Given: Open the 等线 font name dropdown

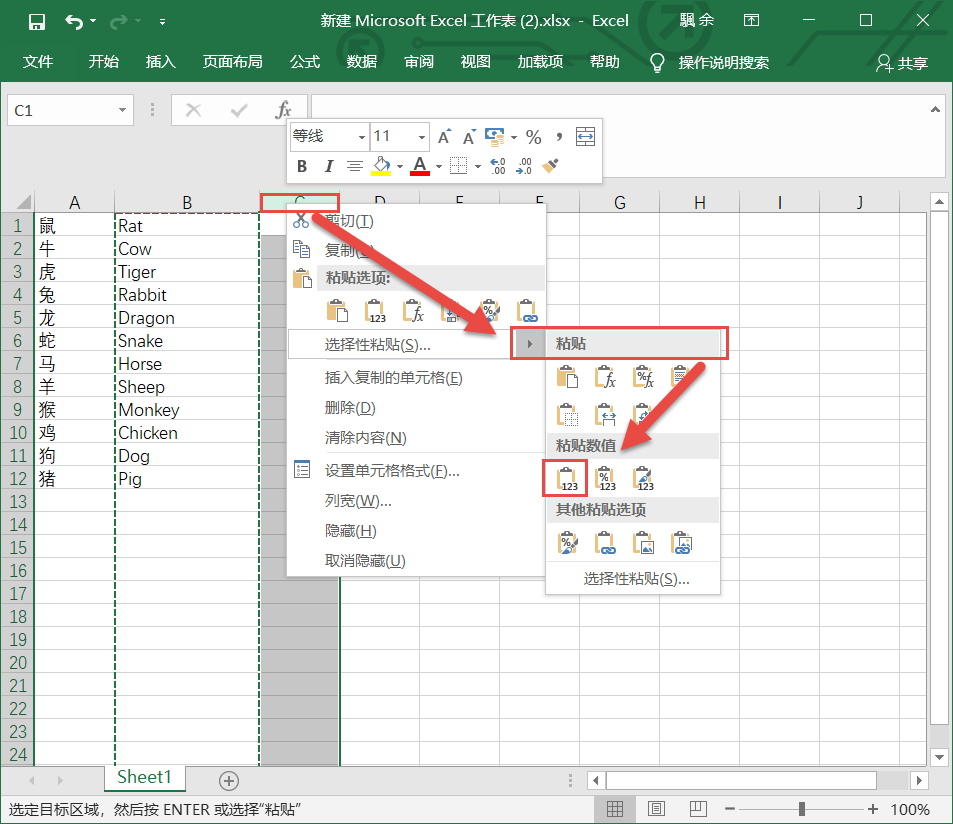Looking at the screenshot, I should (x=360, y=136).
